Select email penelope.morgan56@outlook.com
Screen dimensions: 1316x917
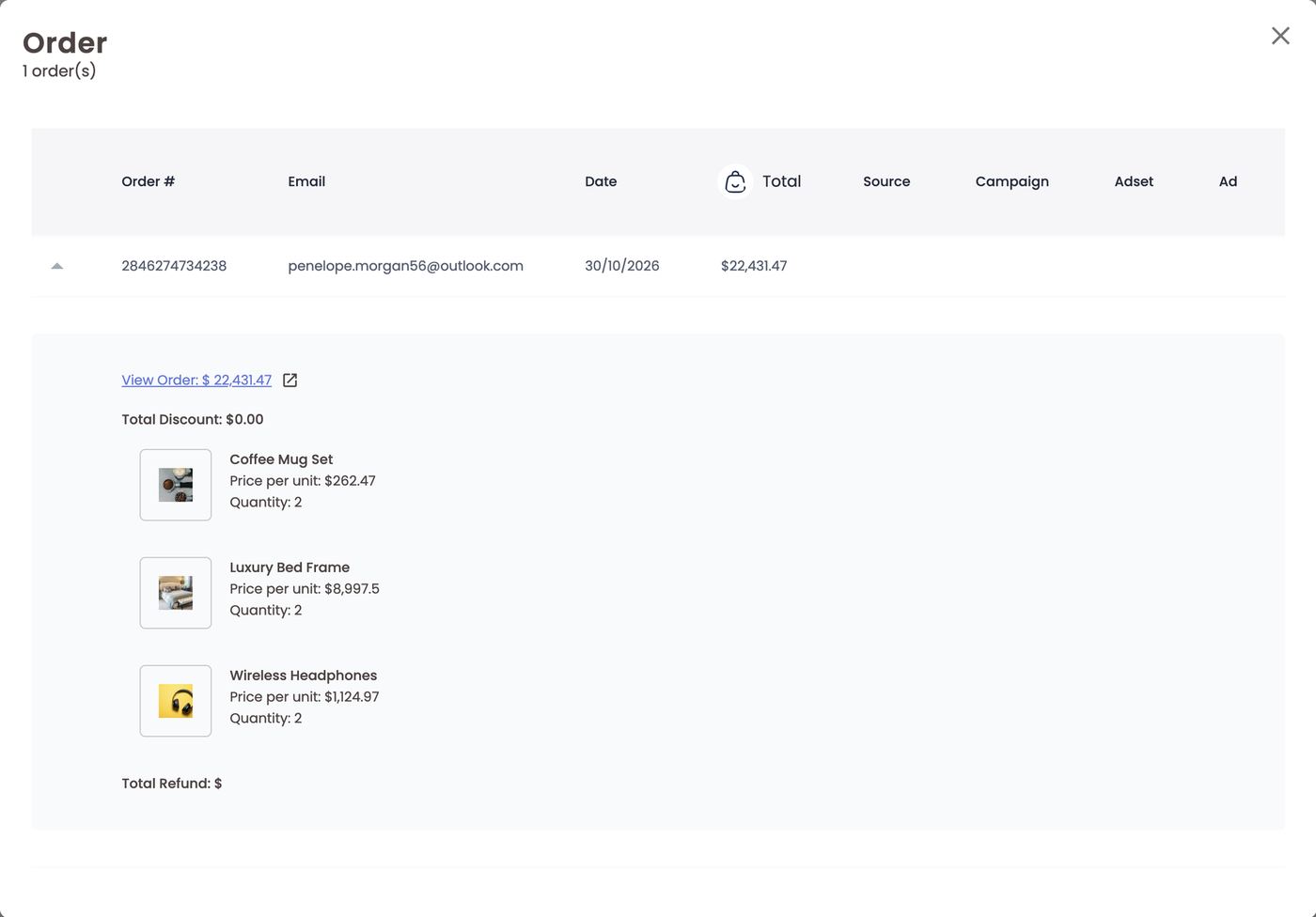406,266
